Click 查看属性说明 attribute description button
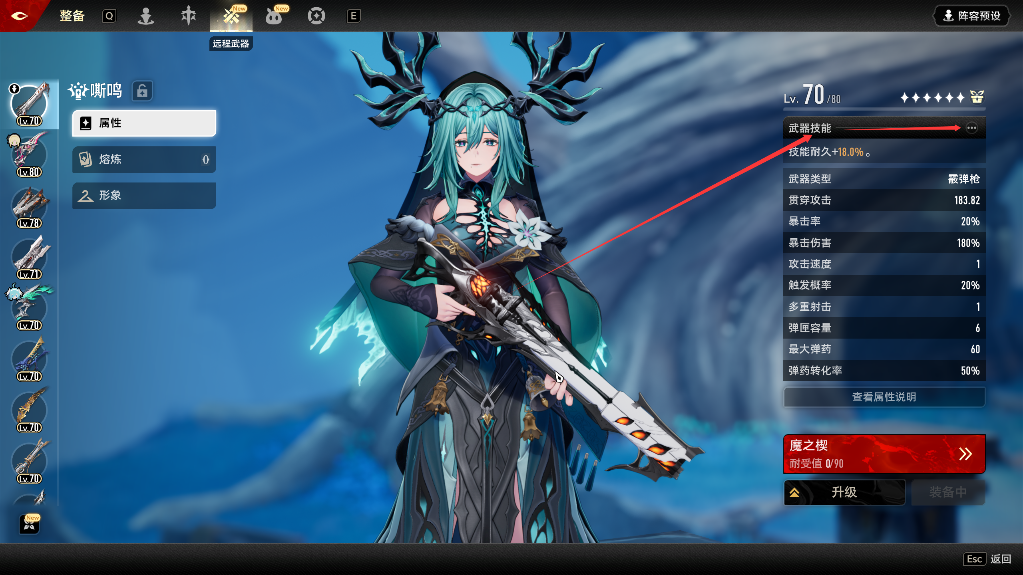Image resolution: width=1023 pixels, height=575 pixels. (884, 397)
